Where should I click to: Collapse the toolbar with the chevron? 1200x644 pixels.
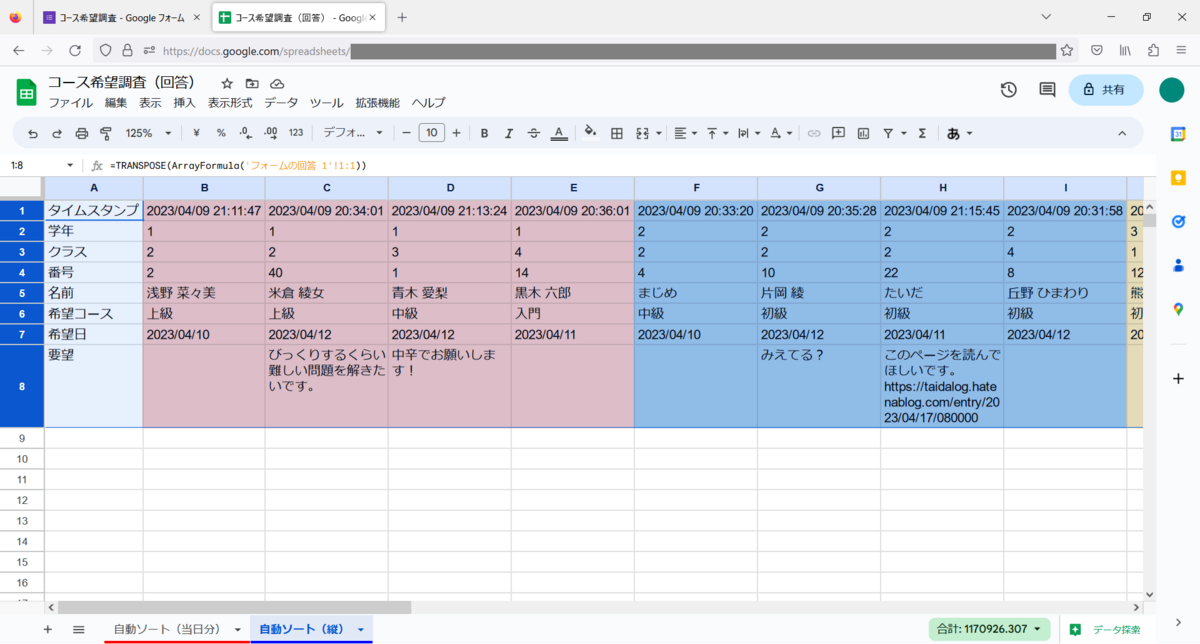click(1122, 133)
